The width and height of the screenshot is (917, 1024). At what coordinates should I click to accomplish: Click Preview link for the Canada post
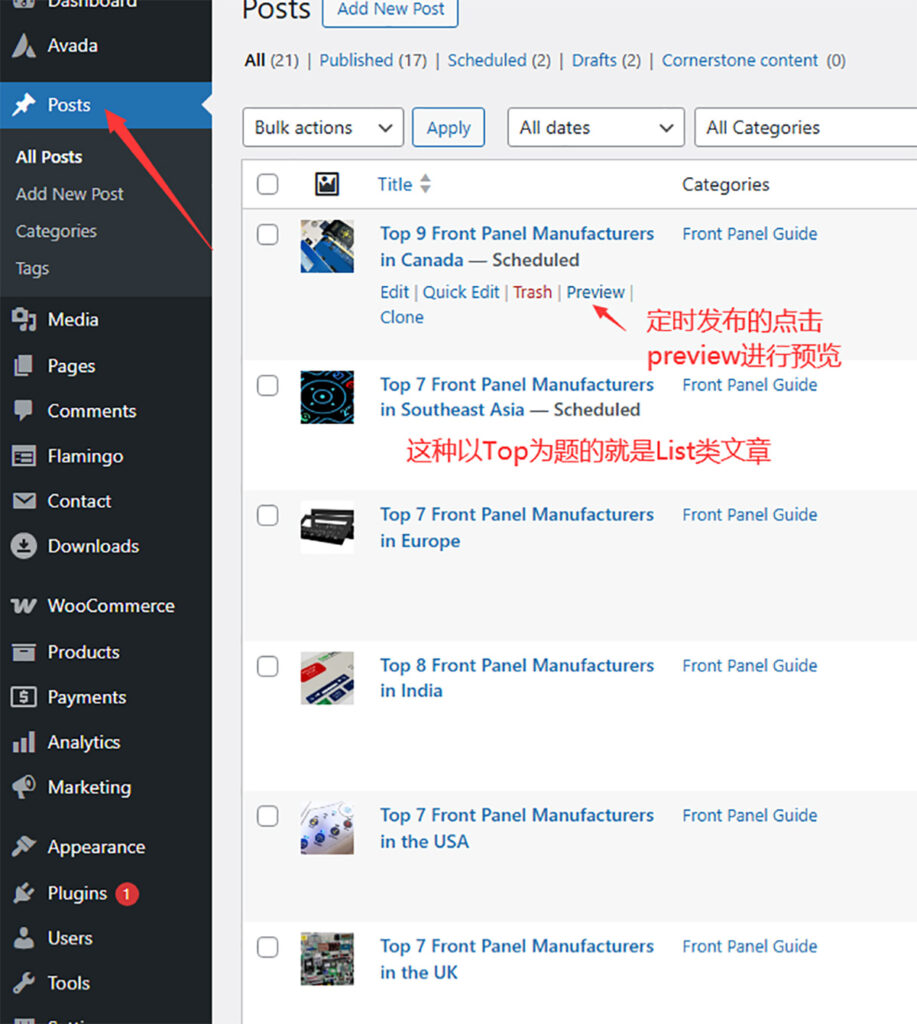[595, 292]
